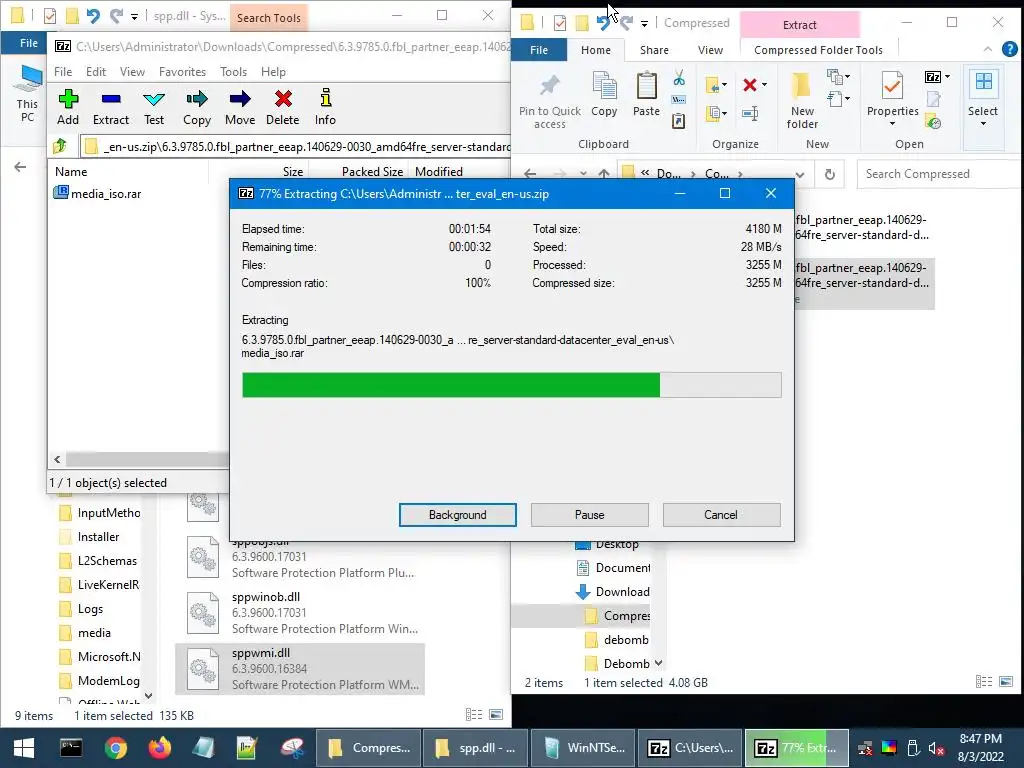Click the Move icon in 7-Zip toolbar
The image size is (1024, 768).
point(240,99)
